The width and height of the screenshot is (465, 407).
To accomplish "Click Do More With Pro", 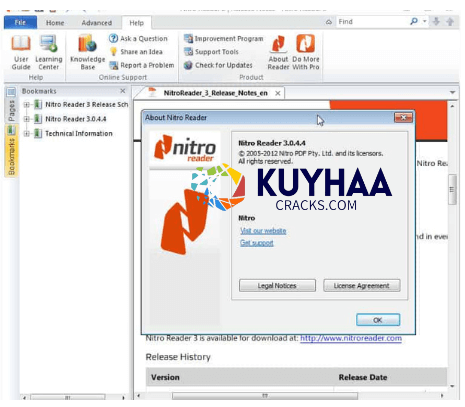I will click(x=306, y=53).
